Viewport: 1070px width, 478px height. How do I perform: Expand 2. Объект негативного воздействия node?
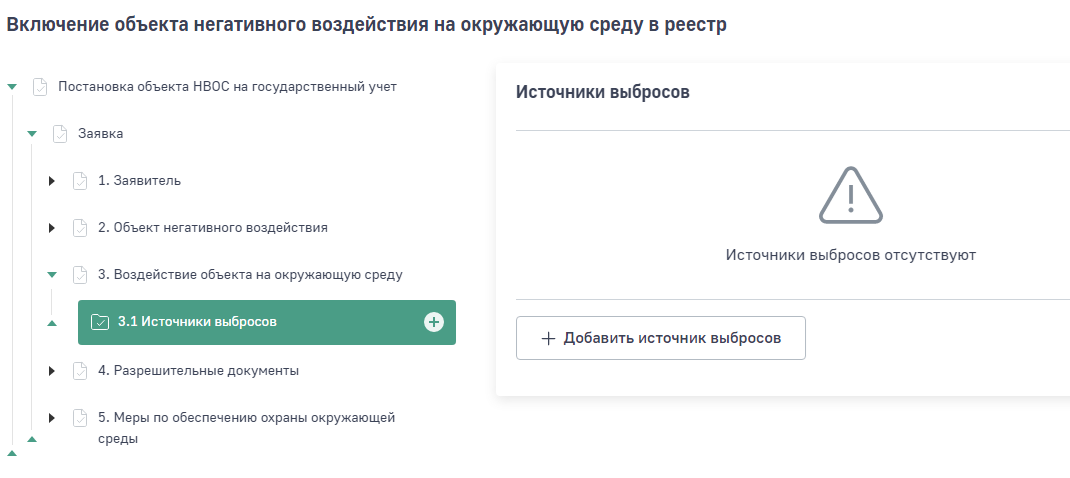click(x=52, y=228)
